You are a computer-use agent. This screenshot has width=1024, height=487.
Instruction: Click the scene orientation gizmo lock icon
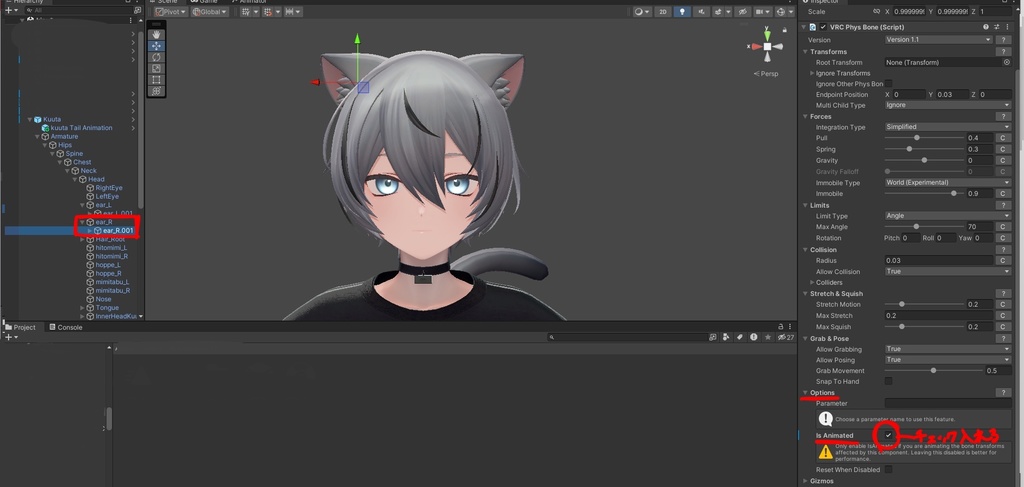tap(786, 30)
